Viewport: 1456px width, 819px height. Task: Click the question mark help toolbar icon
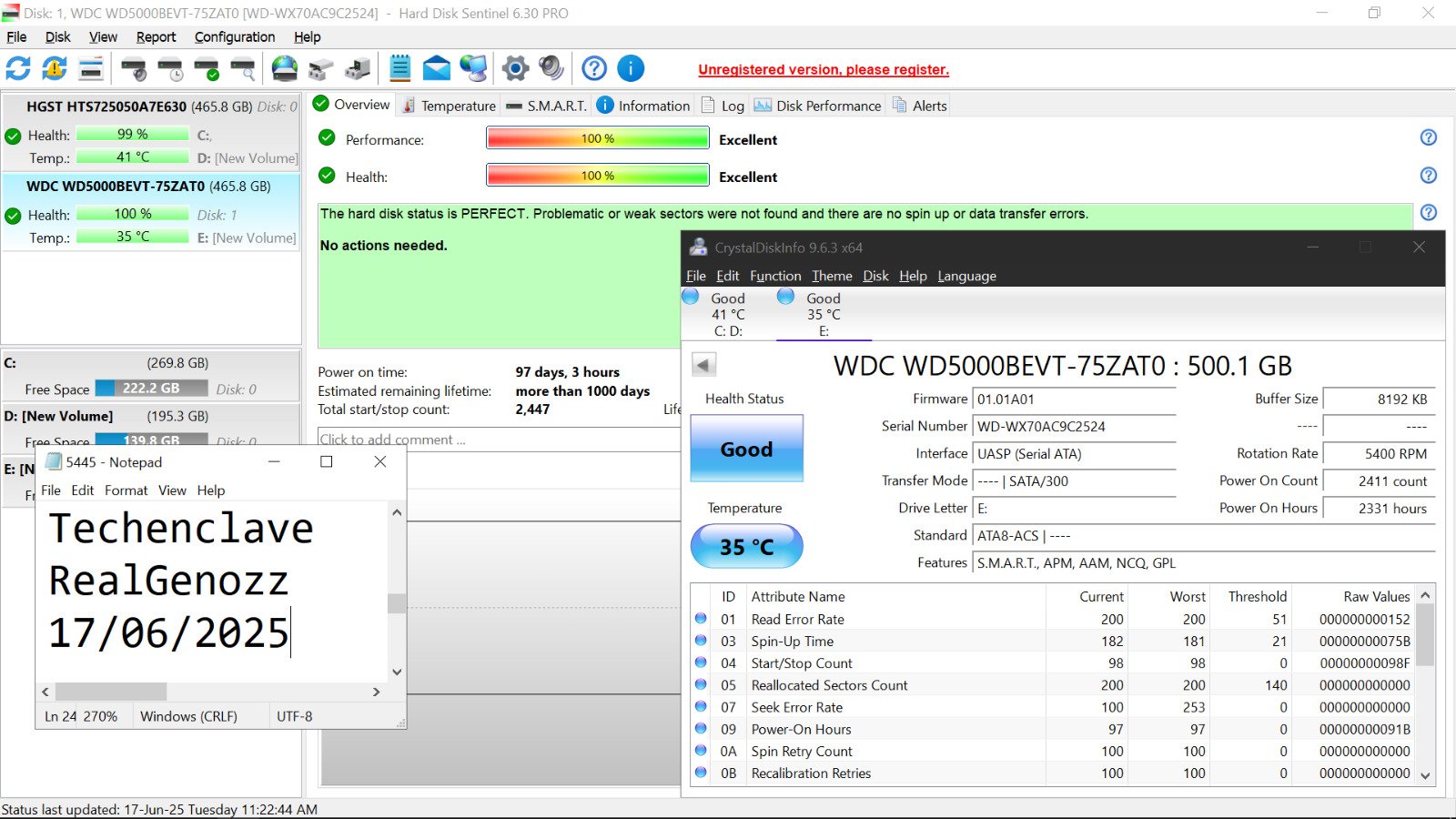[x=594, y=68]
